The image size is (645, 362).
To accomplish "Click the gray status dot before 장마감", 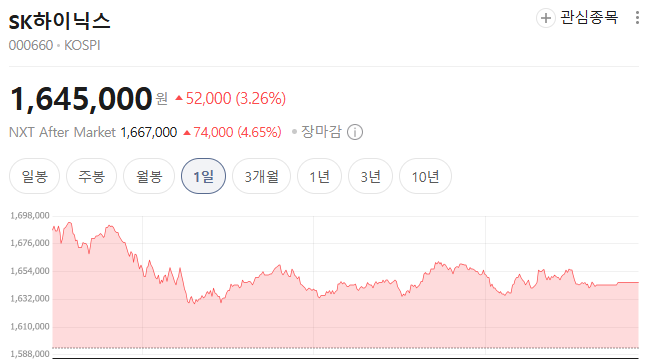I will [294, 132].
